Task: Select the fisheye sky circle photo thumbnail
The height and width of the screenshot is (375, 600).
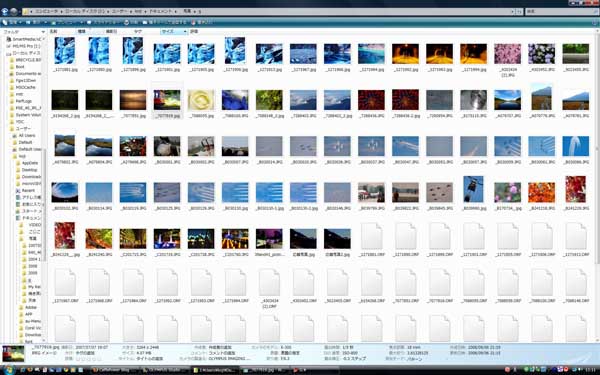Action: (65, 193)
